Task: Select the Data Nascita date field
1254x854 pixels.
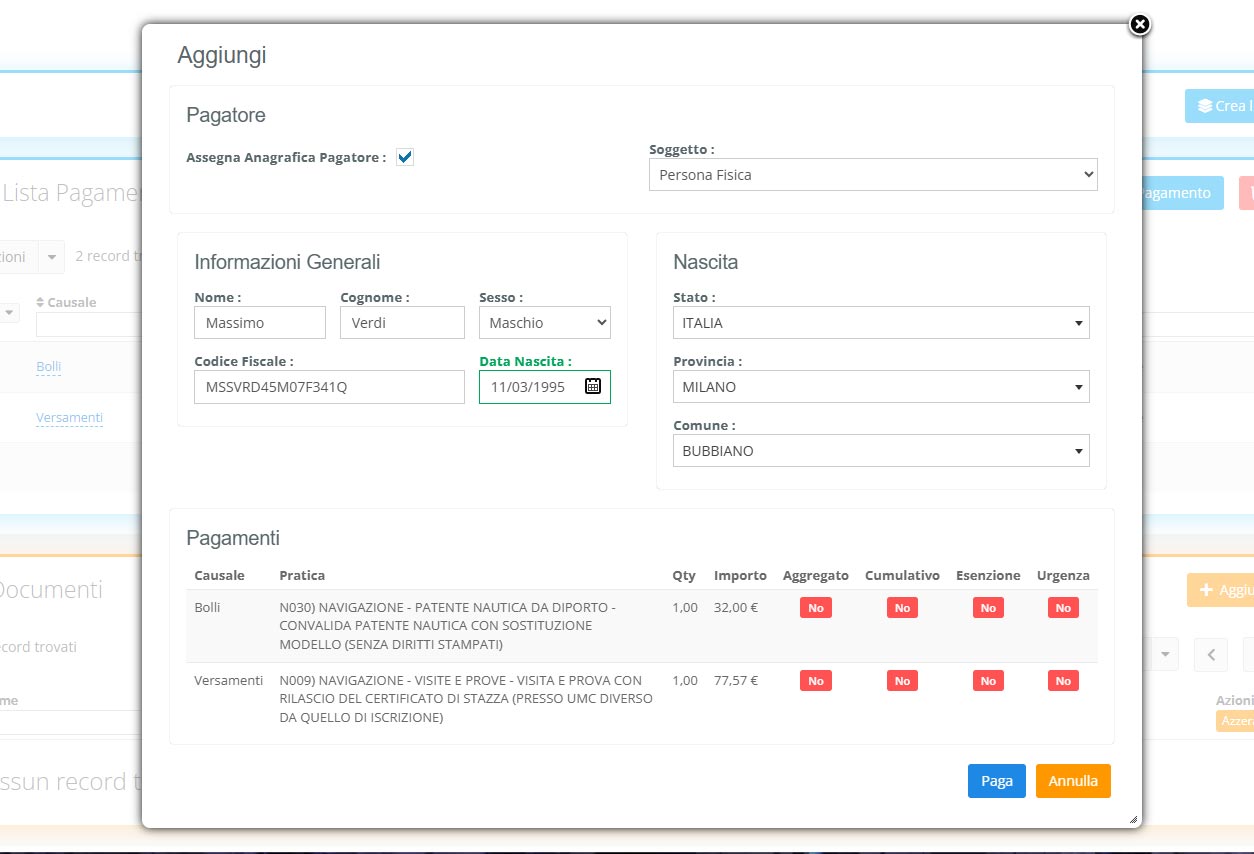Action: tap(530, 387)
